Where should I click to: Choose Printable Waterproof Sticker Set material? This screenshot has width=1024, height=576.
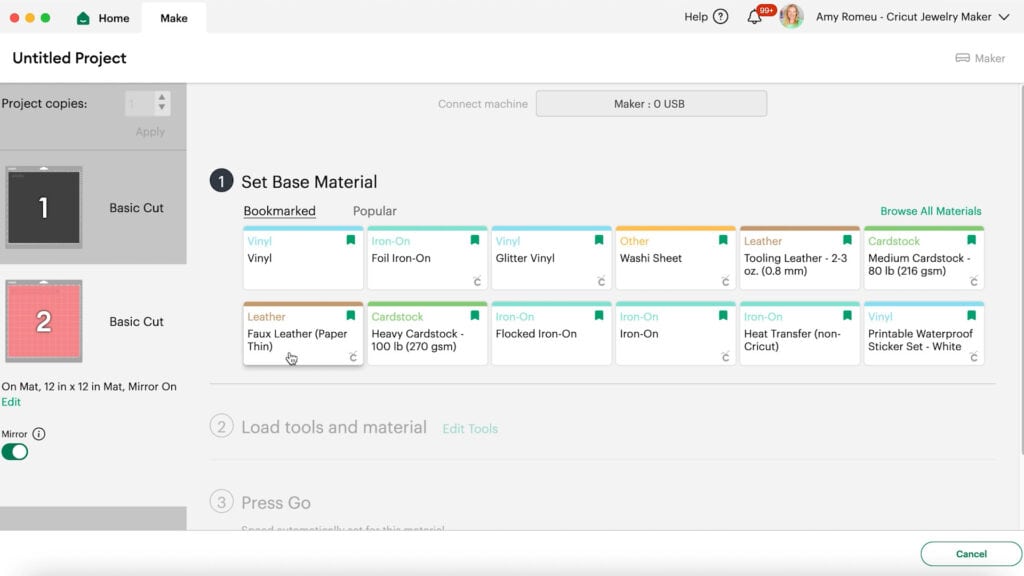(x=923, y=334)
